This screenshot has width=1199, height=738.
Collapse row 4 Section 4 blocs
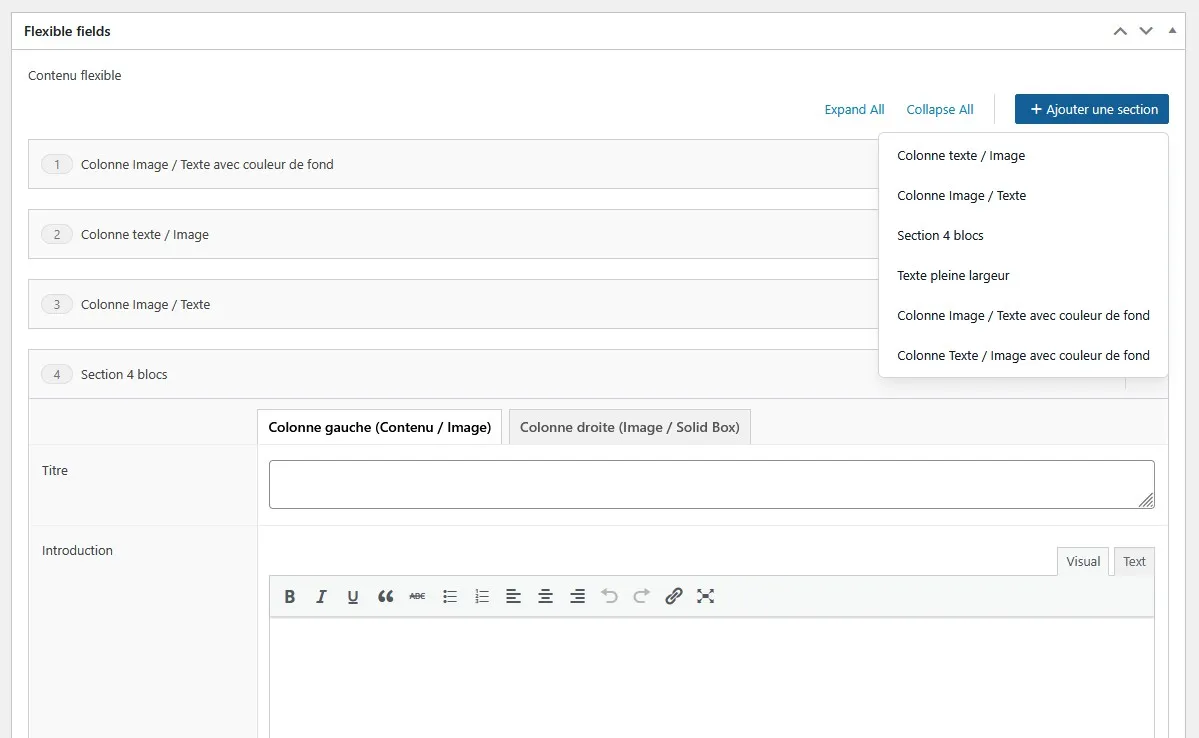[453, 375]
